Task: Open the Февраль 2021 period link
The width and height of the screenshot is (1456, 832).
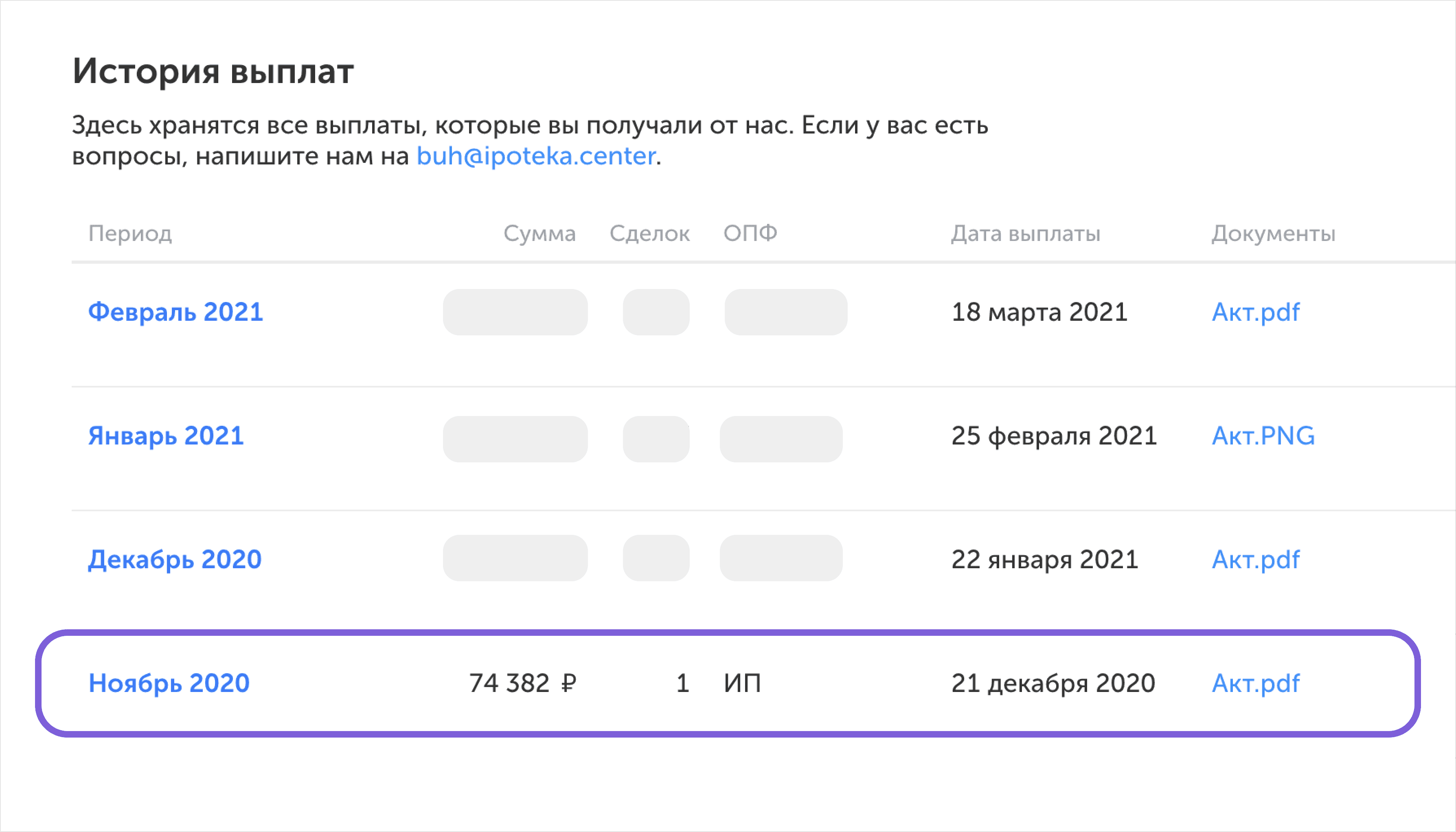Action: (x=175, y=313)
